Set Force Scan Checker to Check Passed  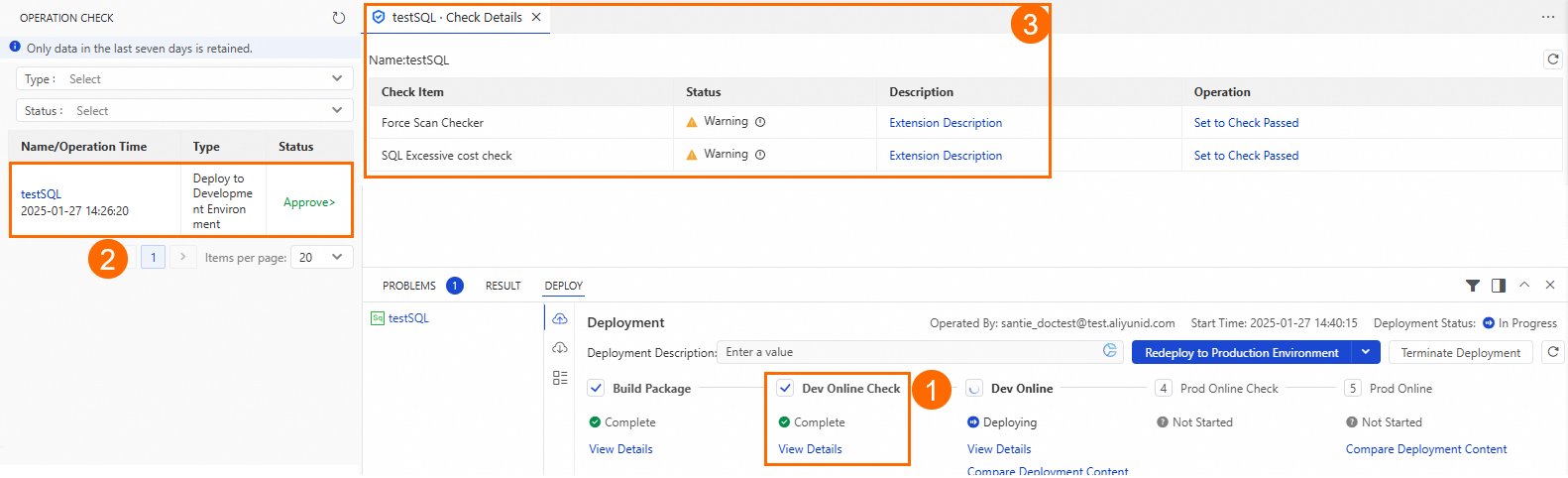point(1246,123)
